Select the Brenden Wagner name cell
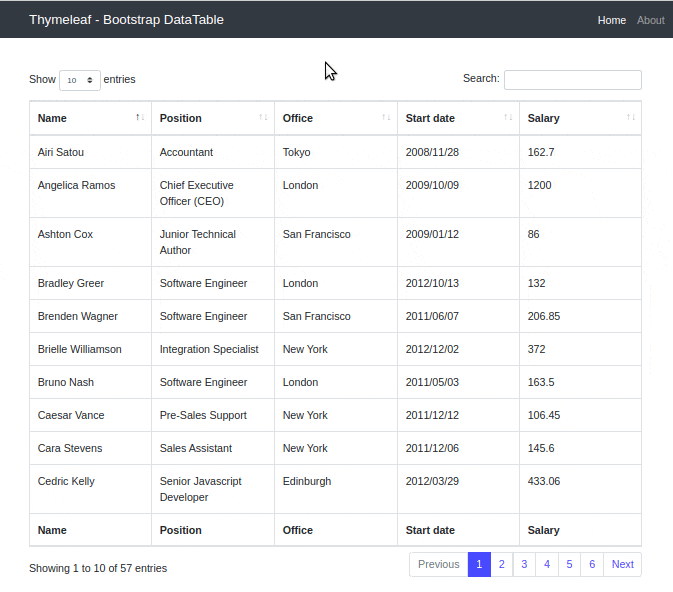This screenshot has width=673, height=592. click(91, 316)
